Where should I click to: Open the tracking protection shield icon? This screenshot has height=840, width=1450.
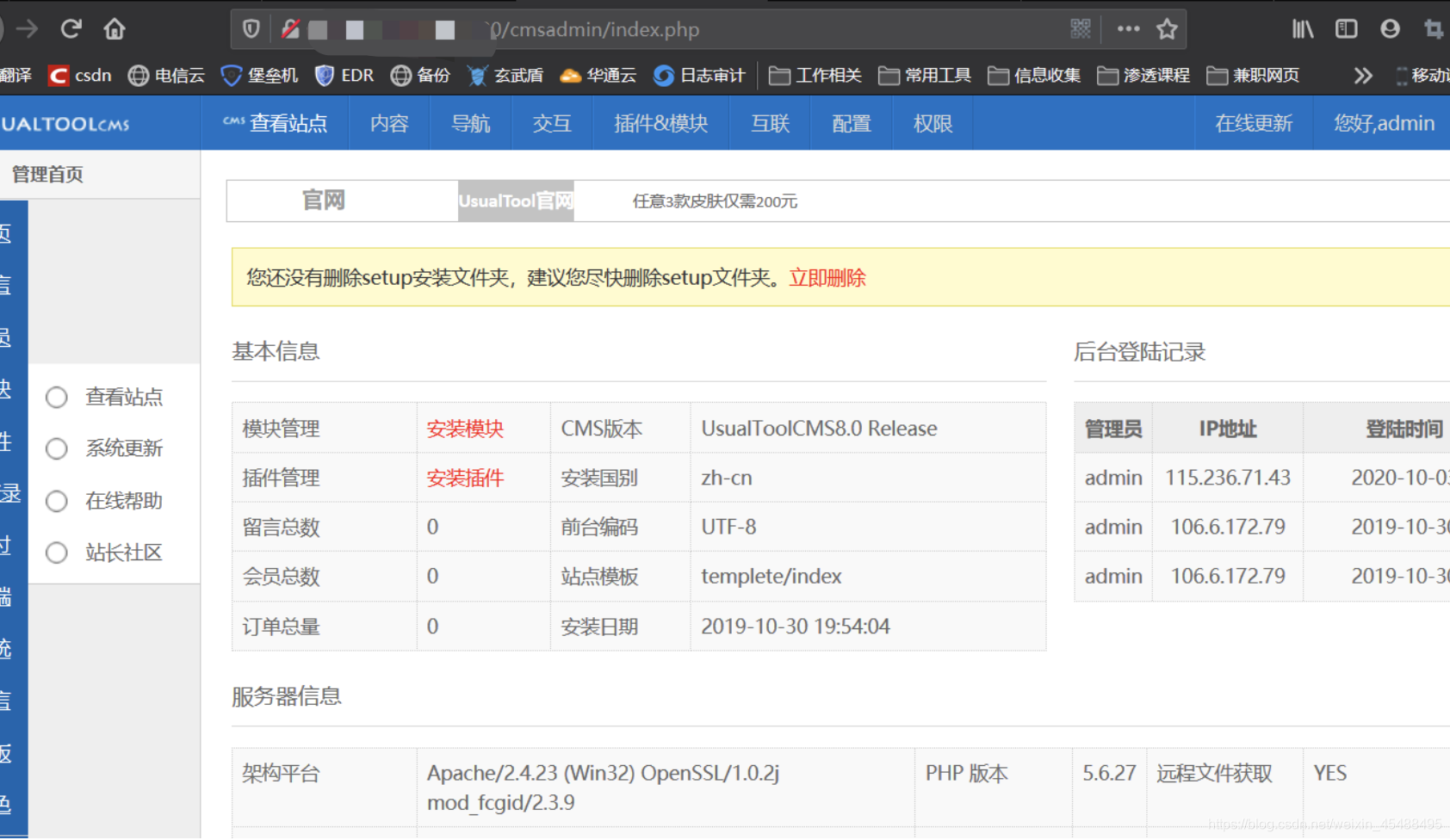(x=251, y=29)
